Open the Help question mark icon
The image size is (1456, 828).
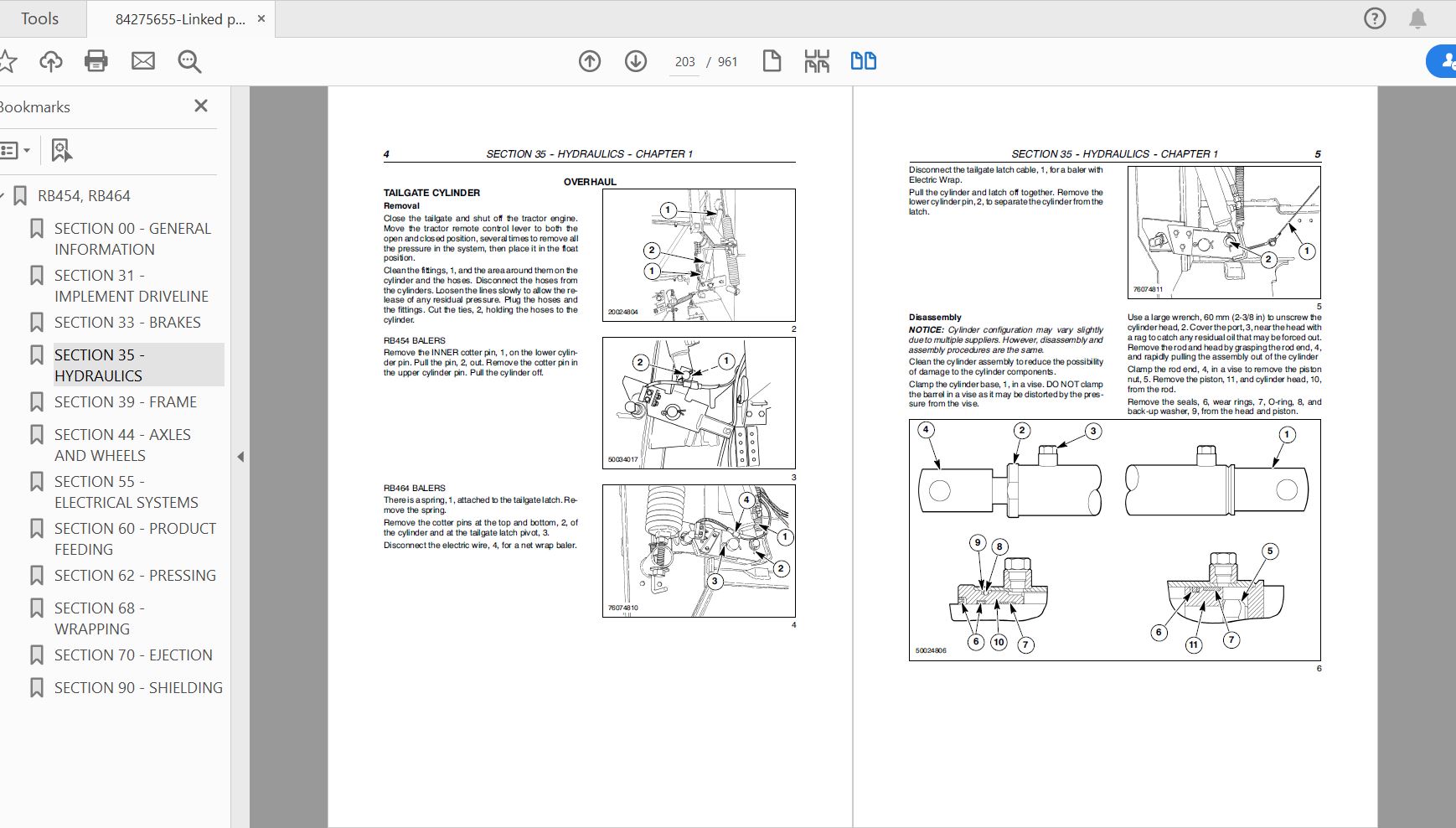point(1375,18)
